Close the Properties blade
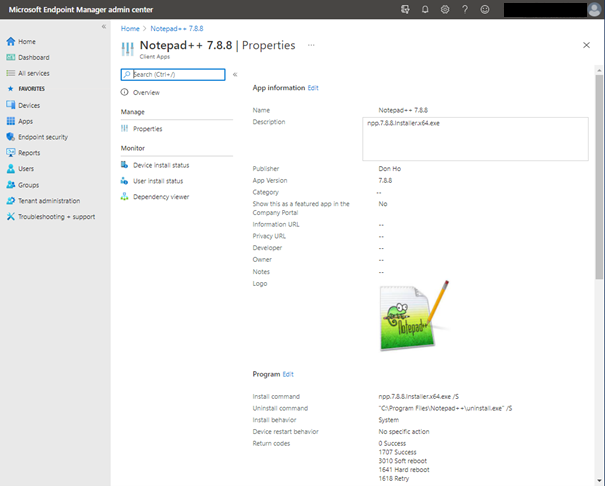The height and width of the screenshot is (486, 605). pyautogui.click(x=586, y=45)
